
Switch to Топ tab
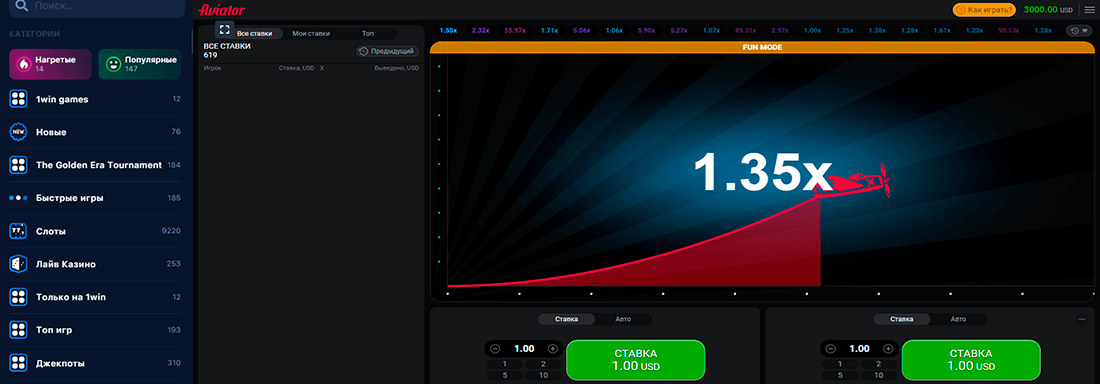(368, 34)
